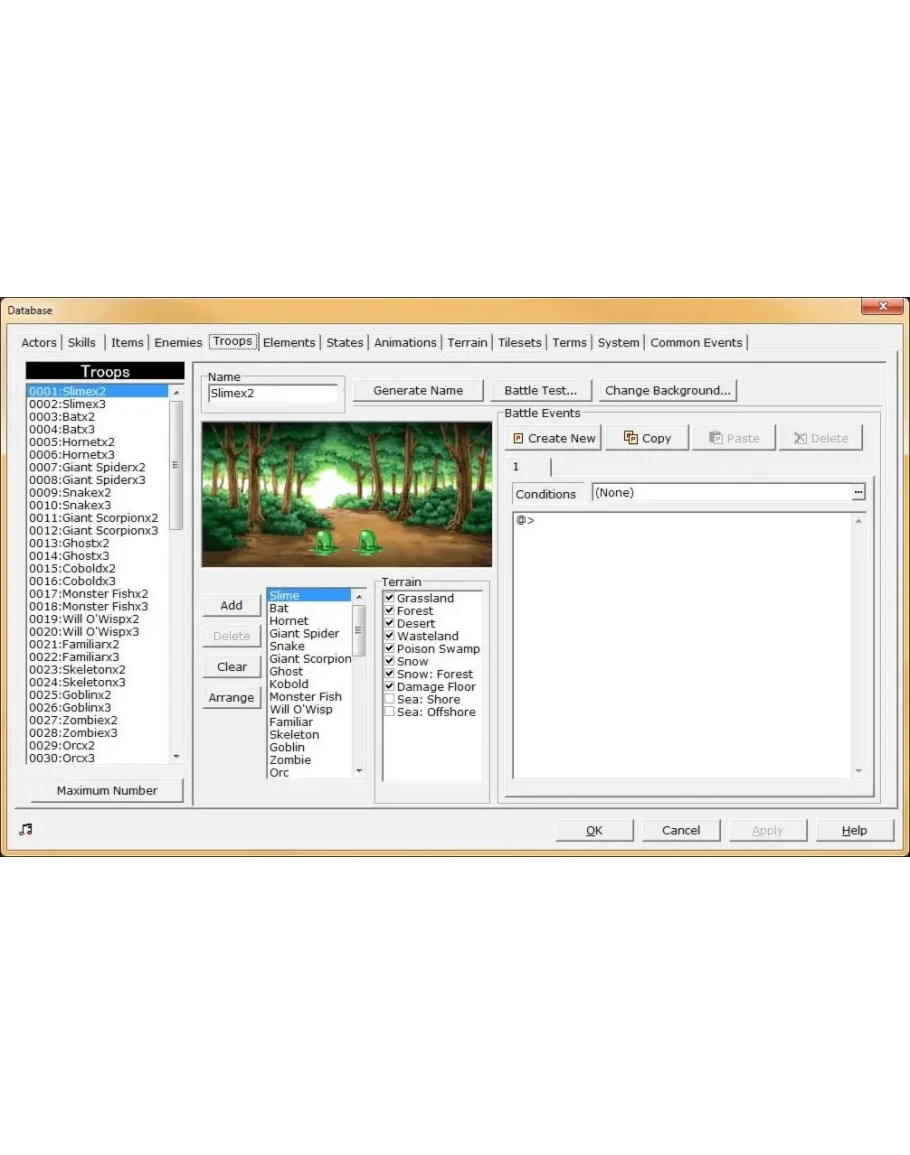Click Create New battle event page button
The width and height of the screenshot is (910, 1155).
pyautogui.click(x=553, y=438)
